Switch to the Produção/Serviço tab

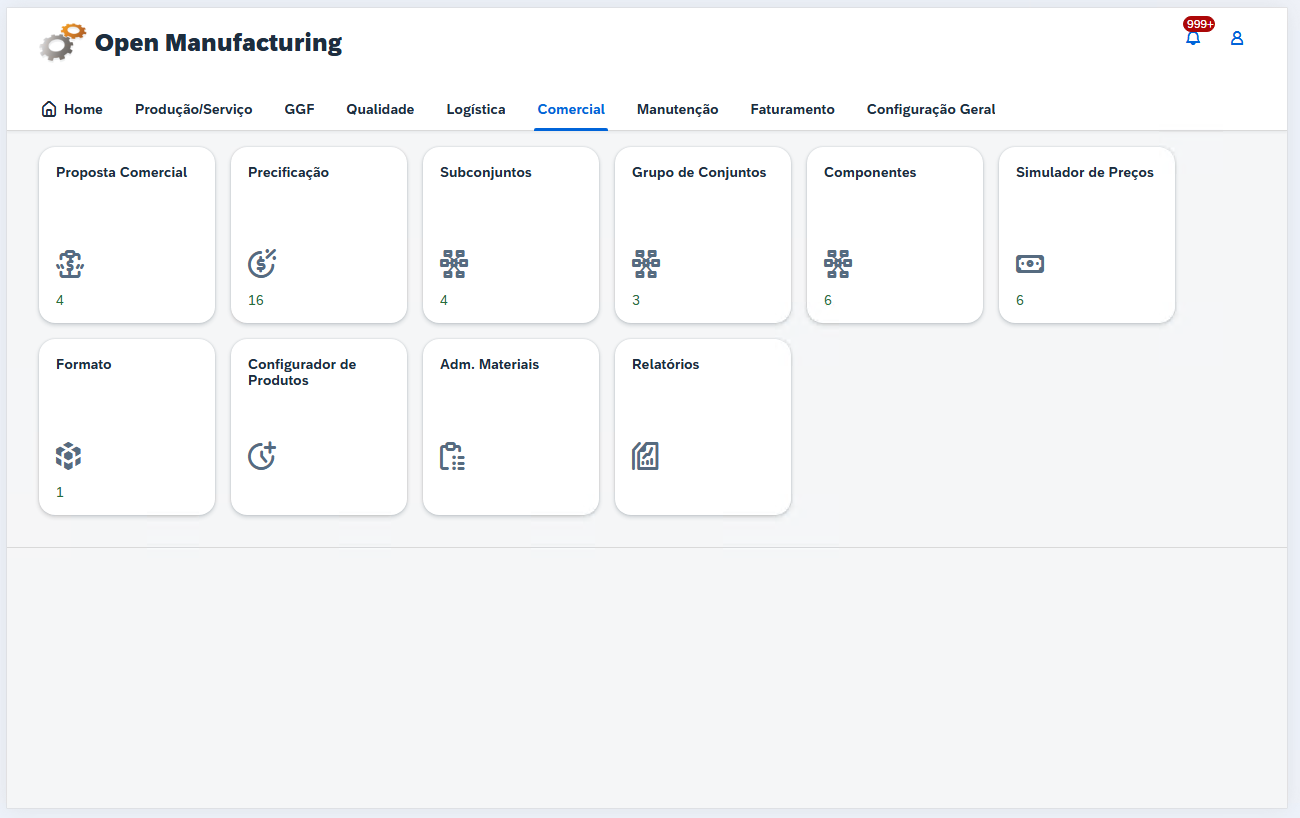pyautogui.click(x=193, y=109)
